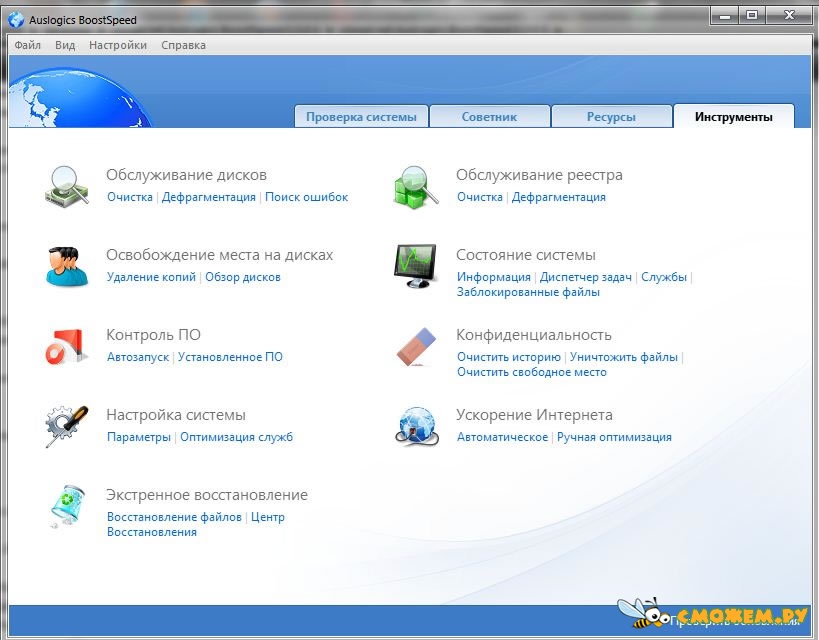Open registry Очистка link under Обслуживание реестра
Image resolution: width=819 pixels, height=640 pixels.
tap(480, 197)
